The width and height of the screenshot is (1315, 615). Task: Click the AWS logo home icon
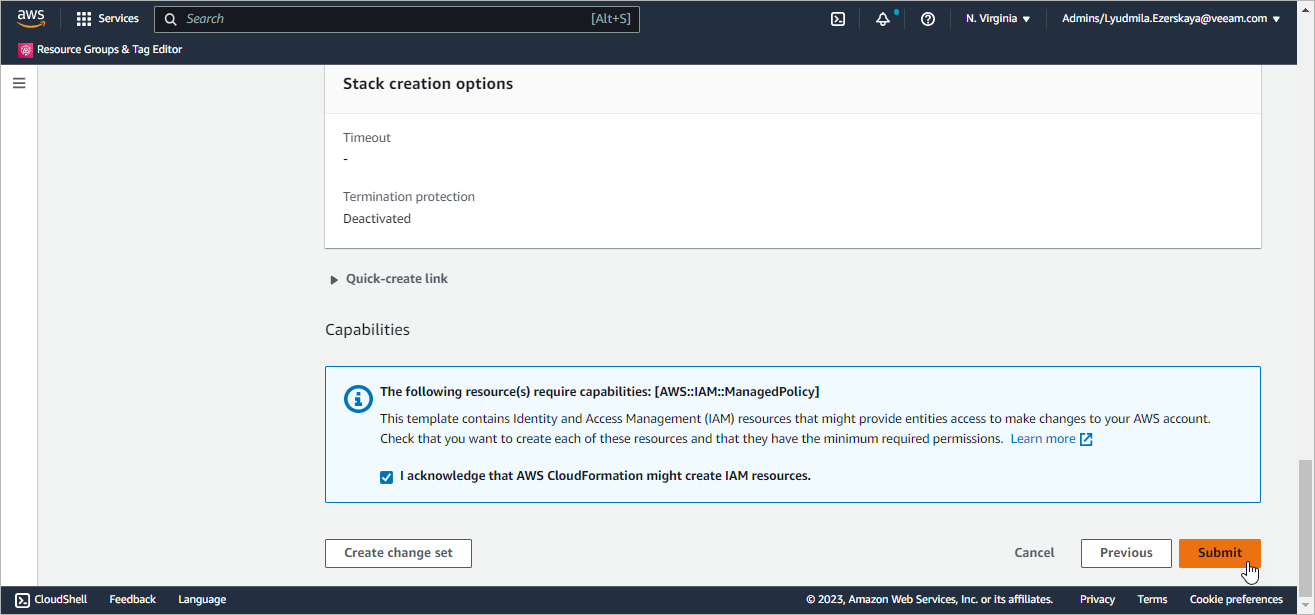[x=31, y=19]
